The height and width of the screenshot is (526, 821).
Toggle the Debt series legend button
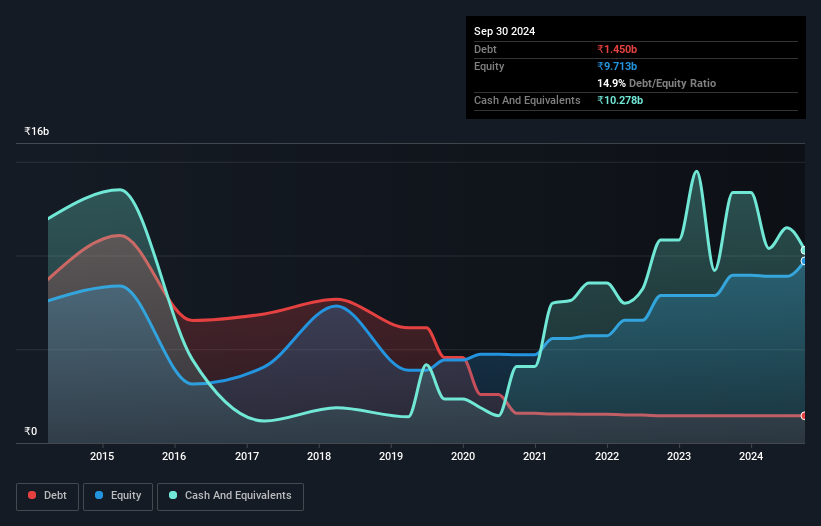pos(48,496)
